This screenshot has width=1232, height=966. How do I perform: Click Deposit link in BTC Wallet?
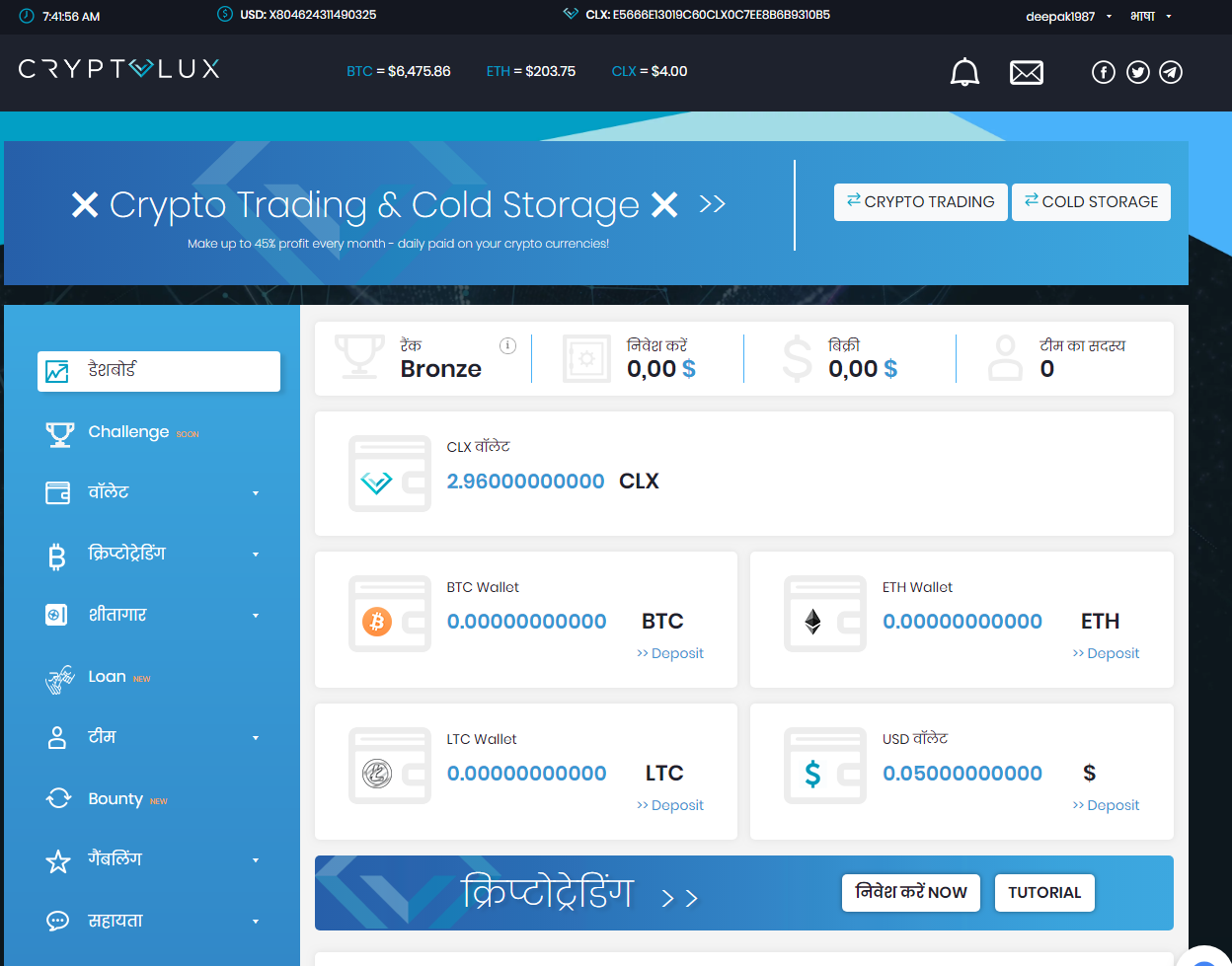tap(670, 653)
